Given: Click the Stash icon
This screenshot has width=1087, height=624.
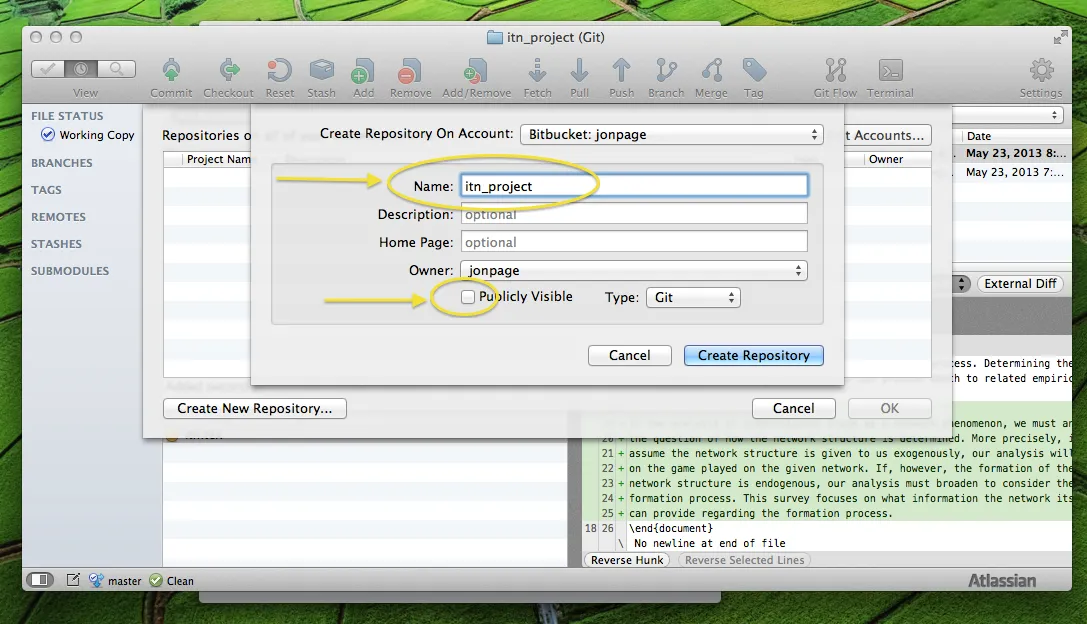Looking at the screenshot, I should (321, 75).
